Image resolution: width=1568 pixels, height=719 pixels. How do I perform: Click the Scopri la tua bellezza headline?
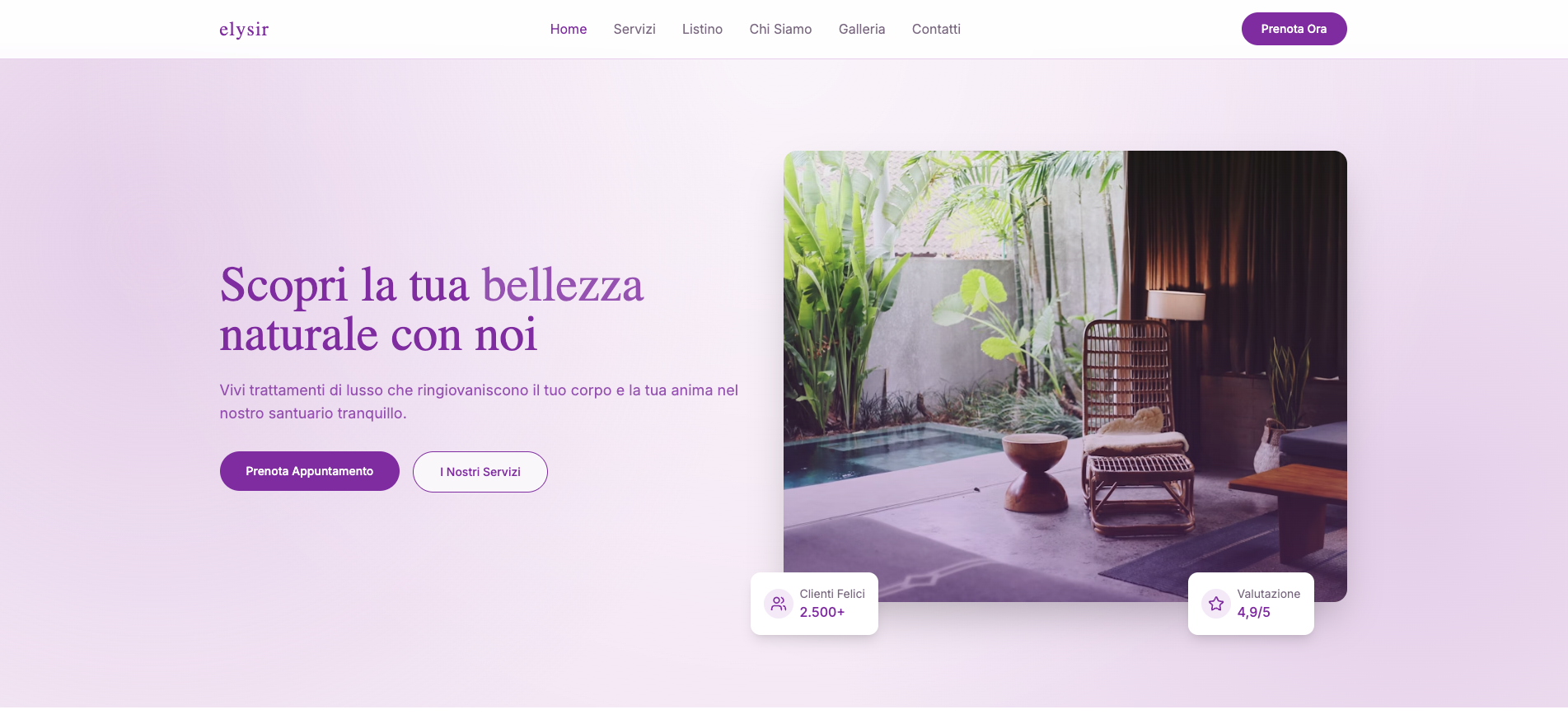432,310
